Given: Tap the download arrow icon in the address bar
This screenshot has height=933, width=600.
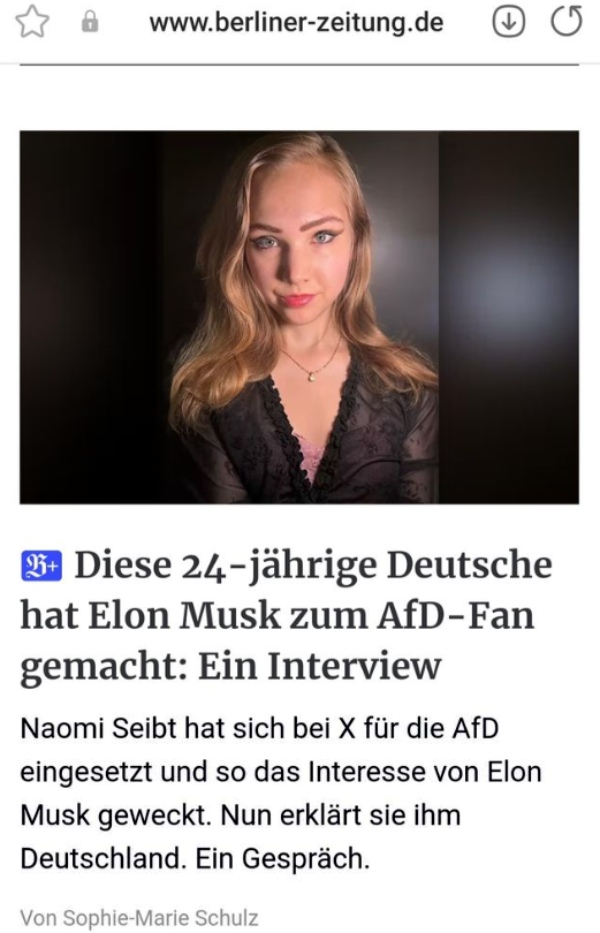Looking at the screenshot, I should (x=508, y=23).
